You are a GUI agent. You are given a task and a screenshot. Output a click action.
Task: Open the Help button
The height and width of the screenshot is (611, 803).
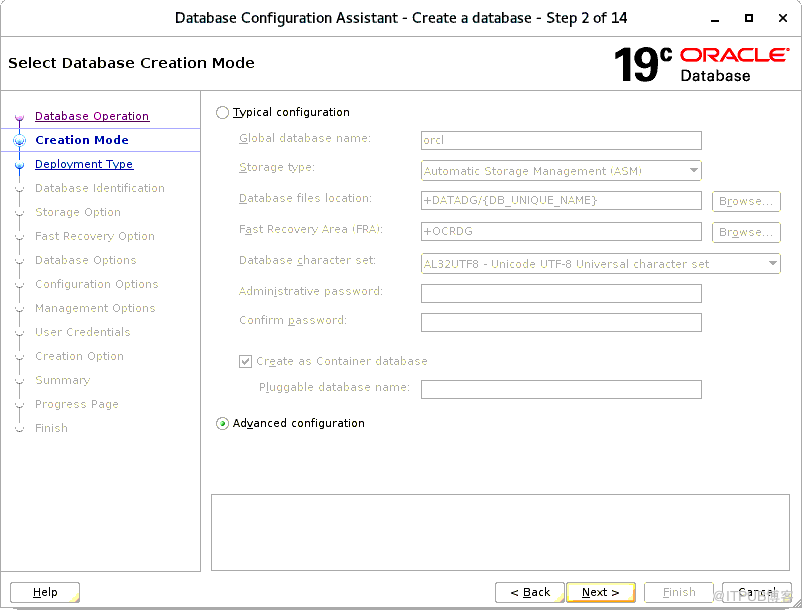click(x=45, y=593)
